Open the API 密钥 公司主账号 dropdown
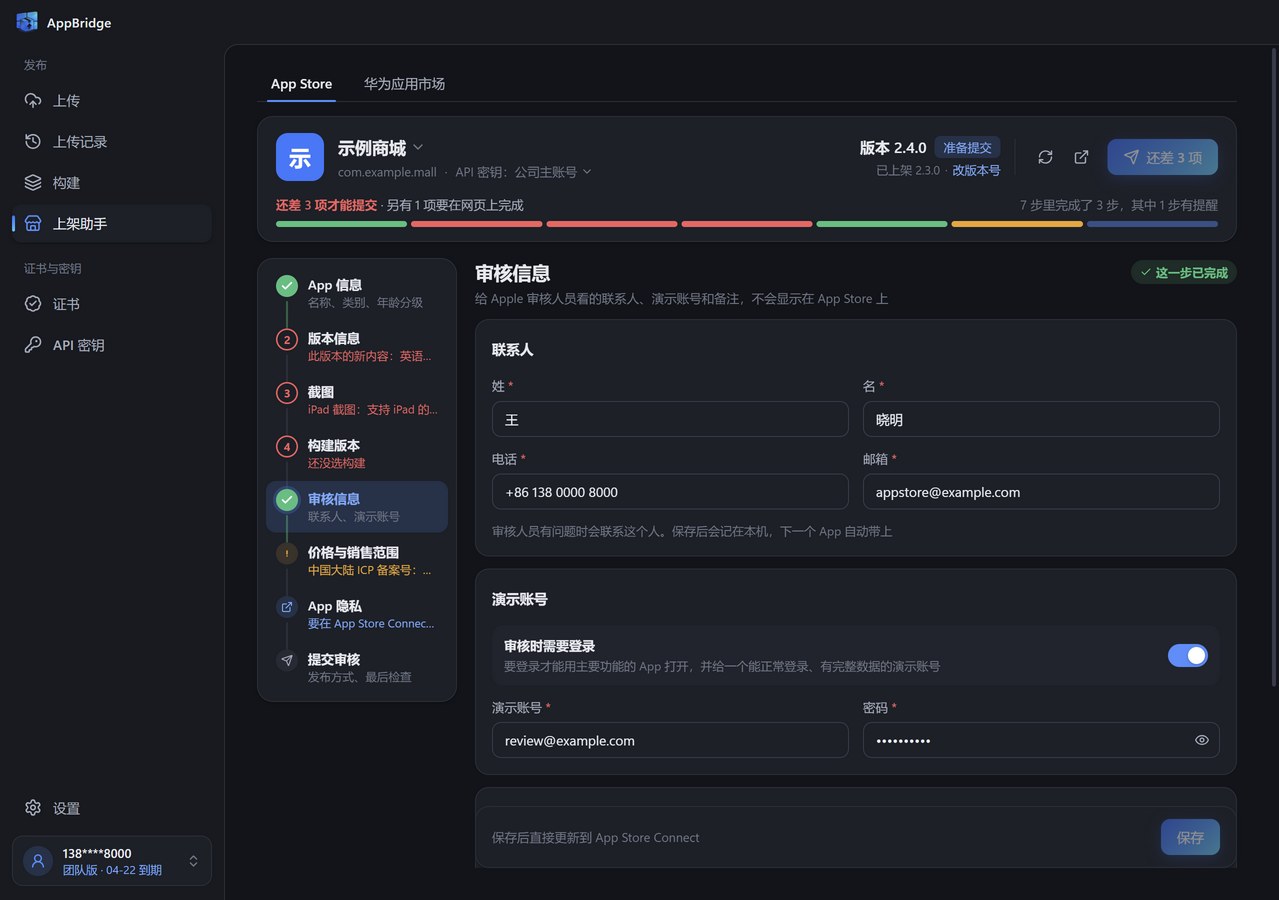Screen dimensions: 1279x900 pos(524,172)
